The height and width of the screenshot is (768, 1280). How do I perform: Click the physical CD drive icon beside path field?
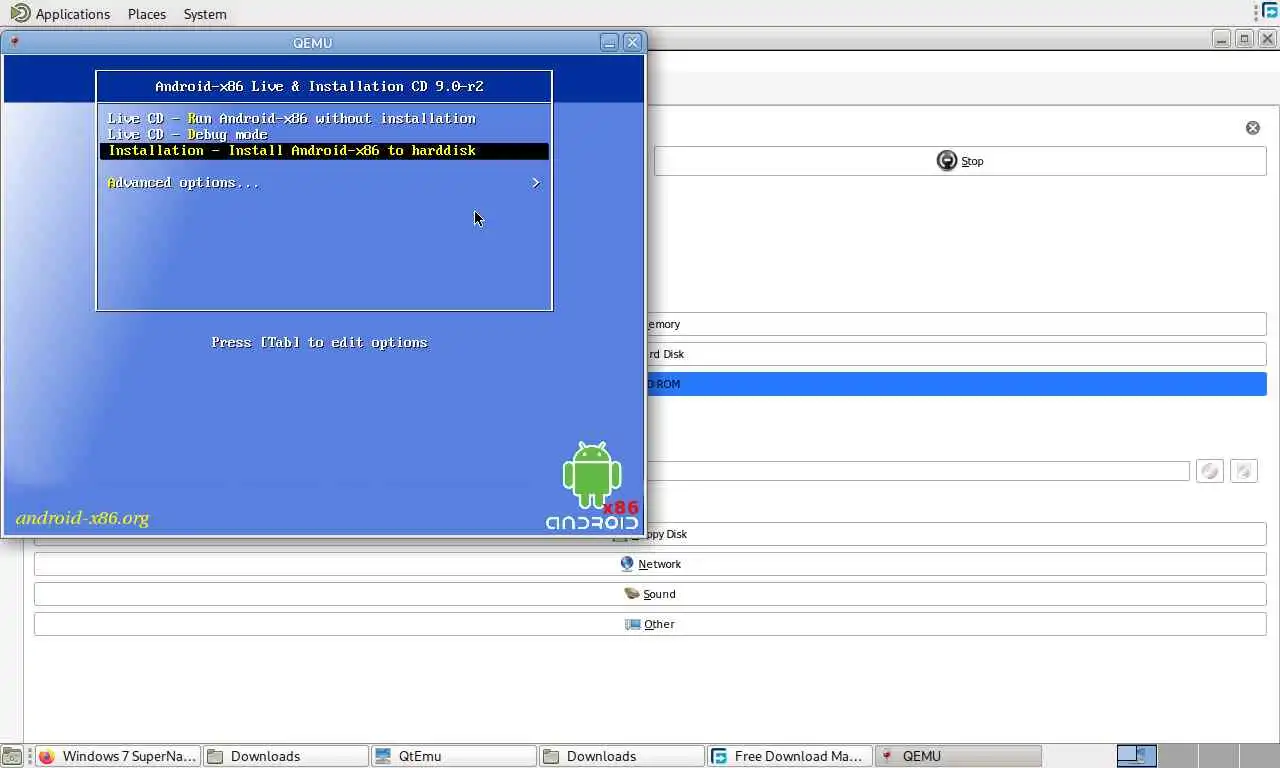pos(1244,471)
